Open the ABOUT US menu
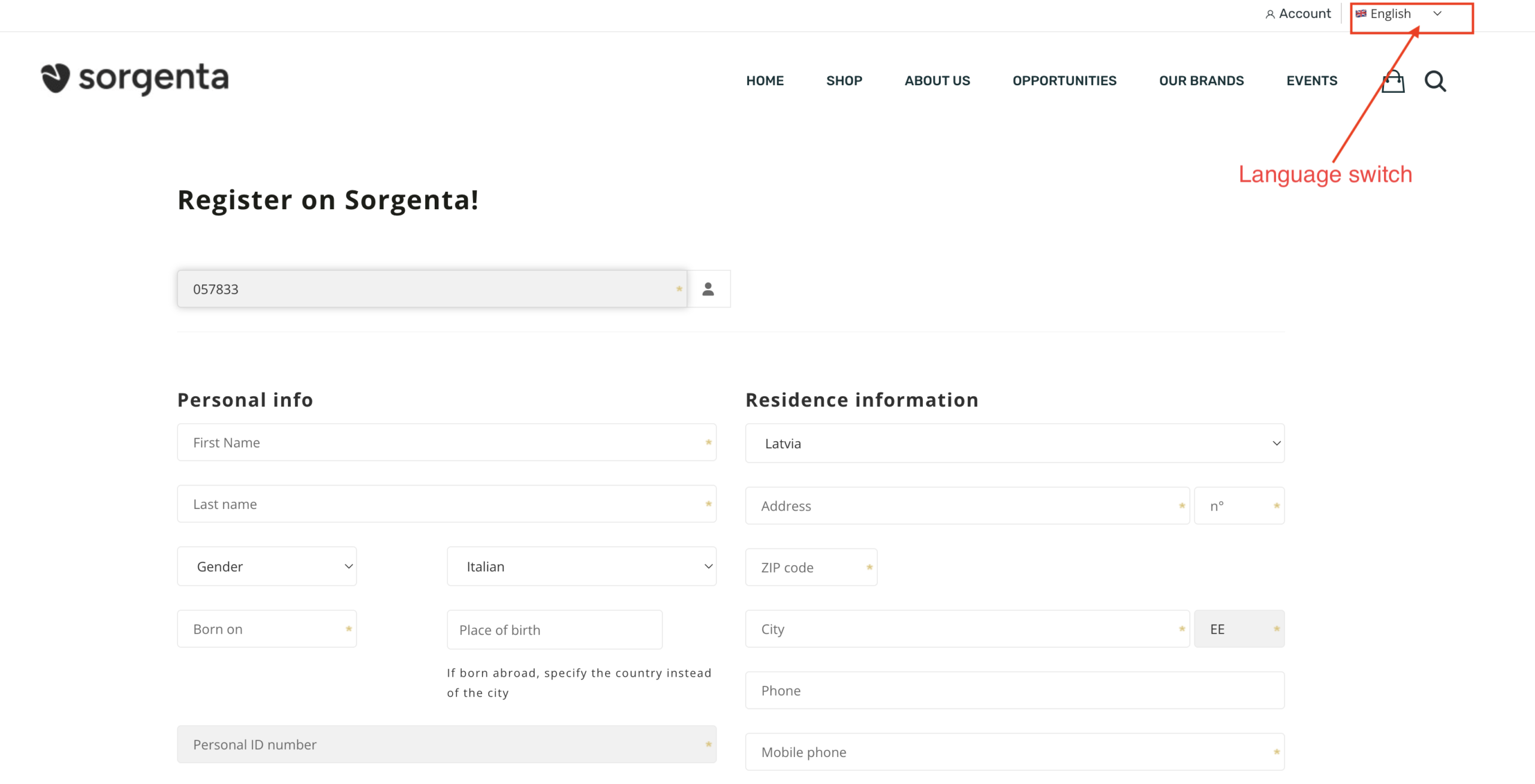Viewport: 1535px width, 784px height. [x=937, y=81]
